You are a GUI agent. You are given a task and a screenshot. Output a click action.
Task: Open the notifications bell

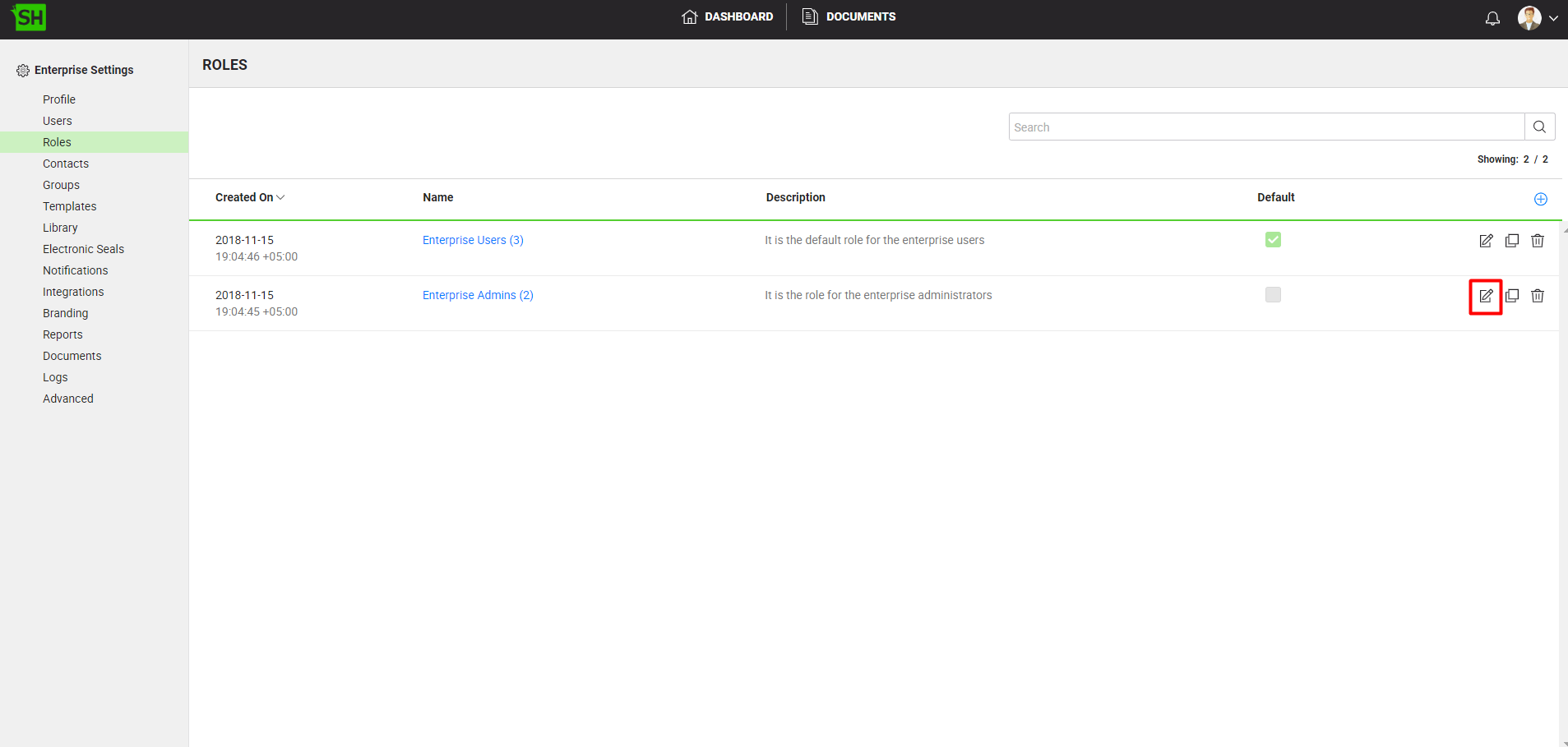1492,18
